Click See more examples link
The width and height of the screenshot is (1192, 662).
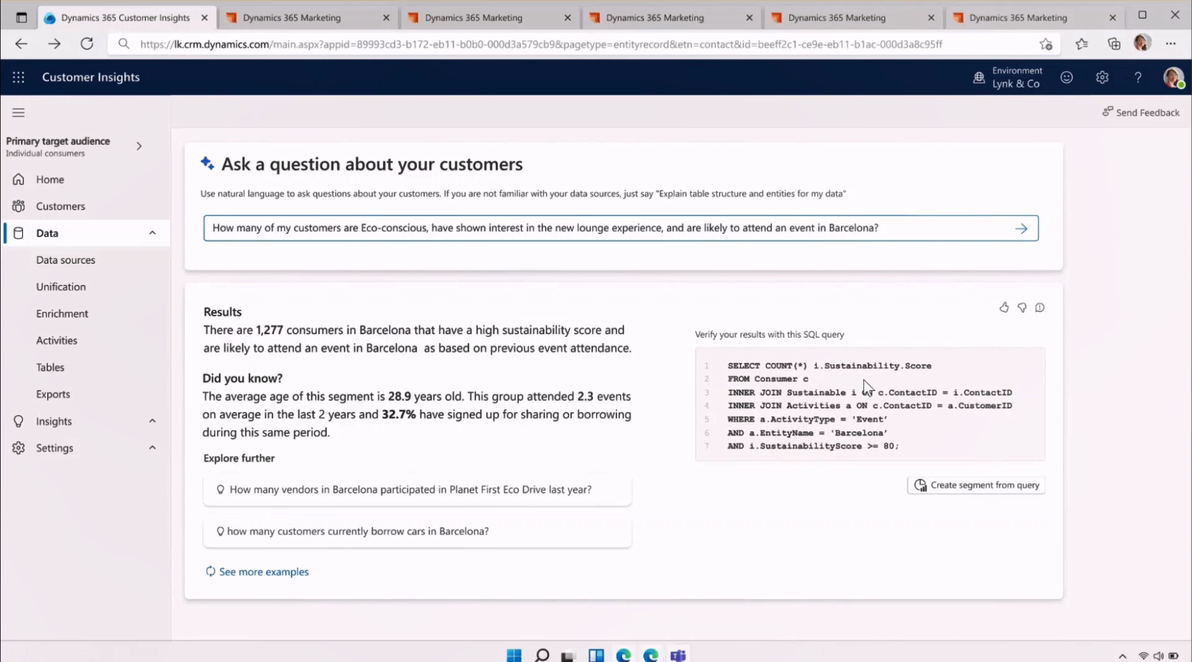click(x=257, y=572)
